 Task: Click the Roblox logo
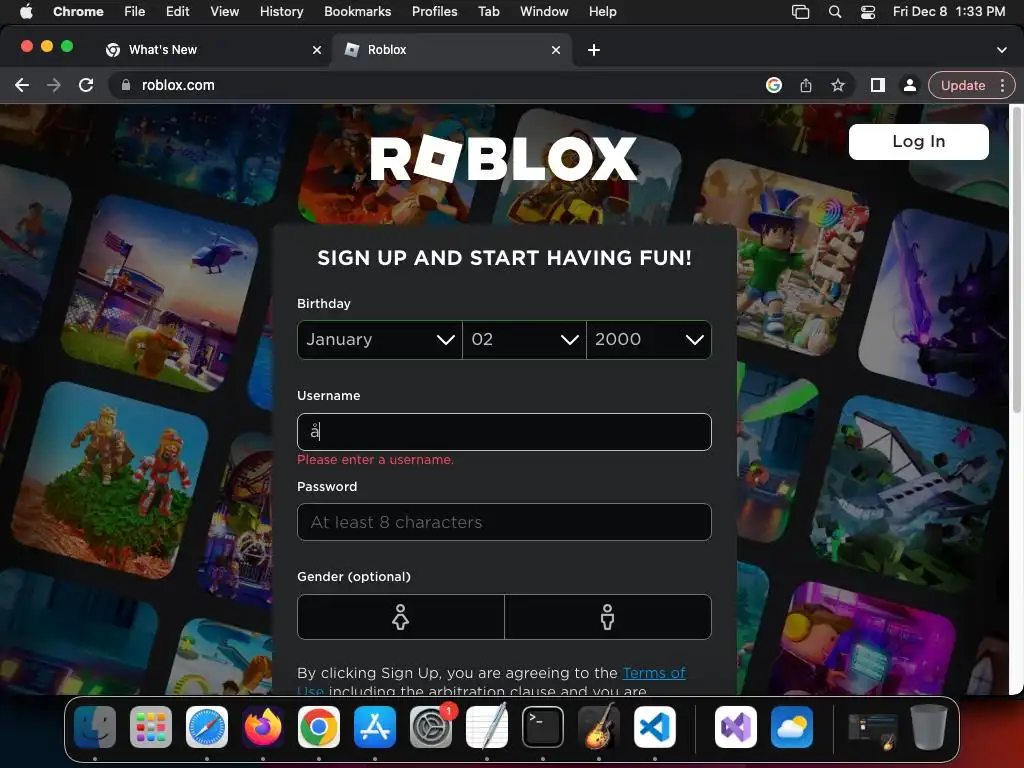[504, 159]
